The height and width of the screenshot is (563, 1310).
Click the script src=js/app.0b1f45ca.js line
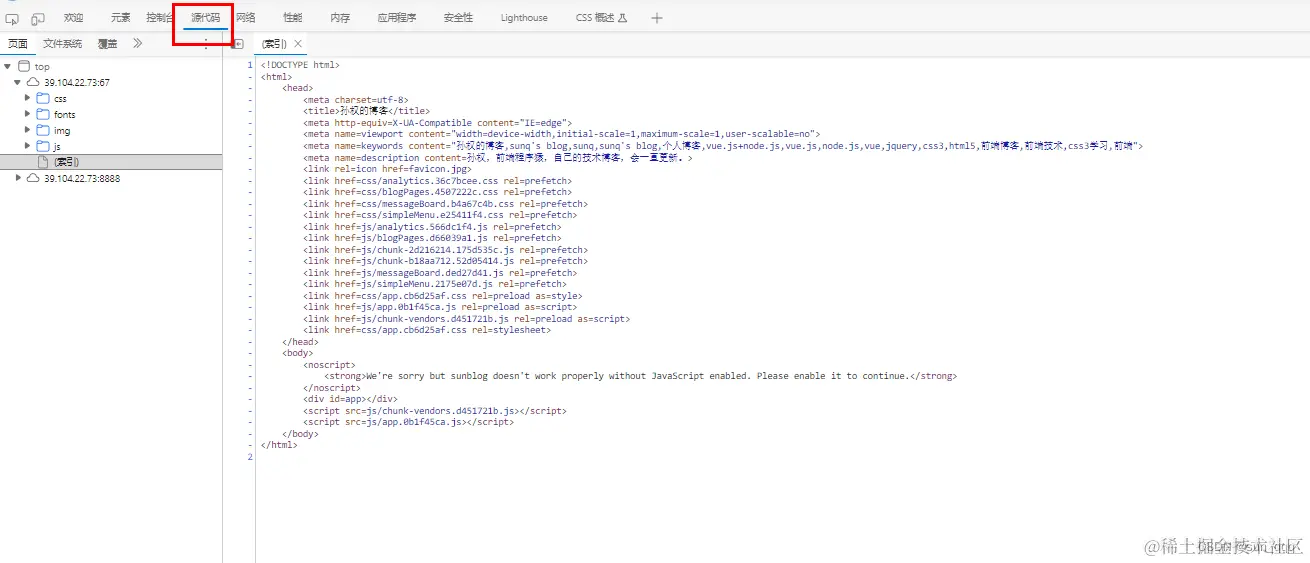409,422
